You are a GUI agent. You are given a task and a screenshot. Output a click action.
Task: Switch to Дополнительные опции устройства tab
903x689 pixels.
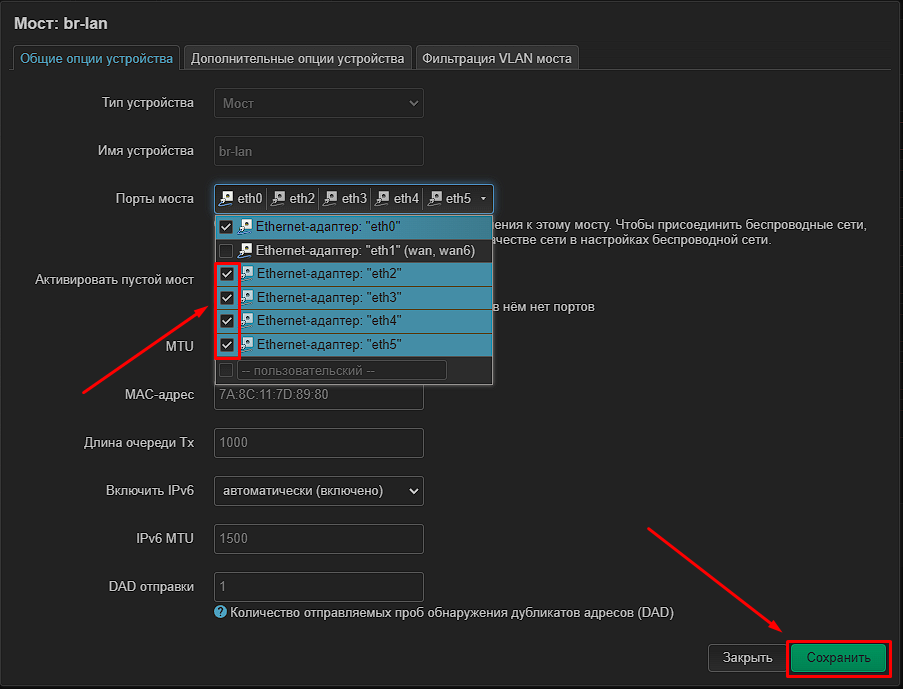click(x=298, y=58)
